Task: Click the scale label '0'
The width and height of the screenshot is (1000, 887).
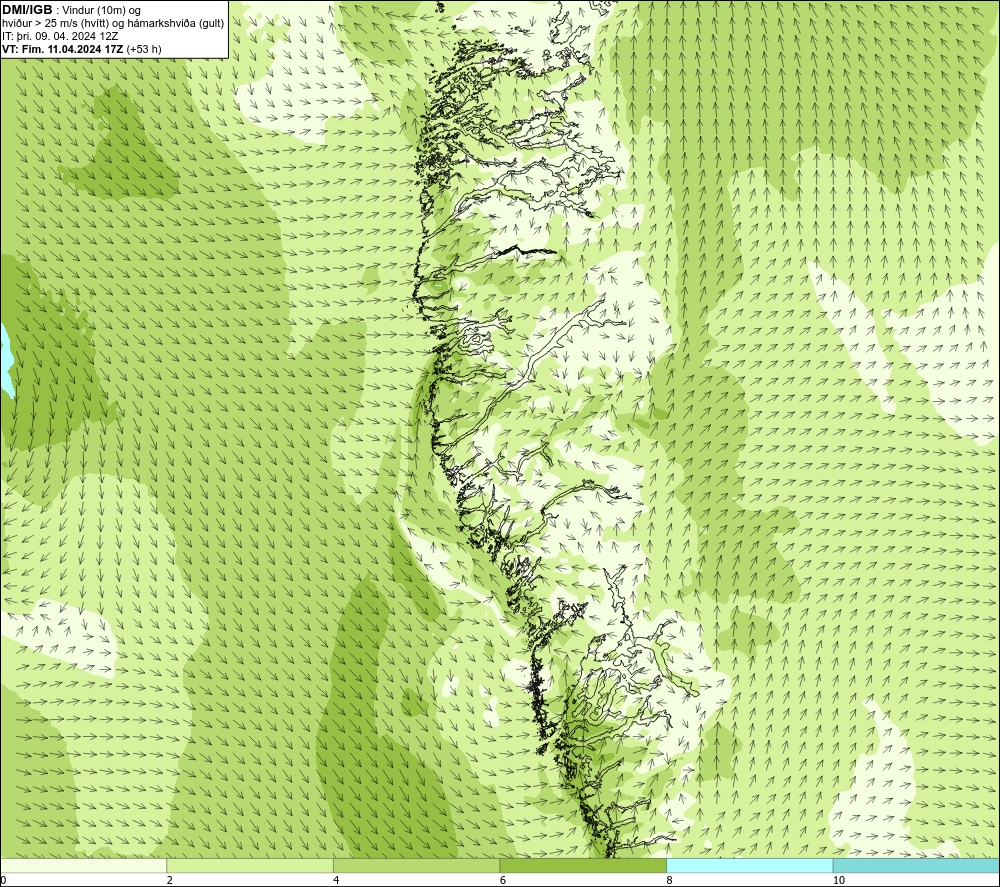Action: pyautogui.click(x=4, y=880)
